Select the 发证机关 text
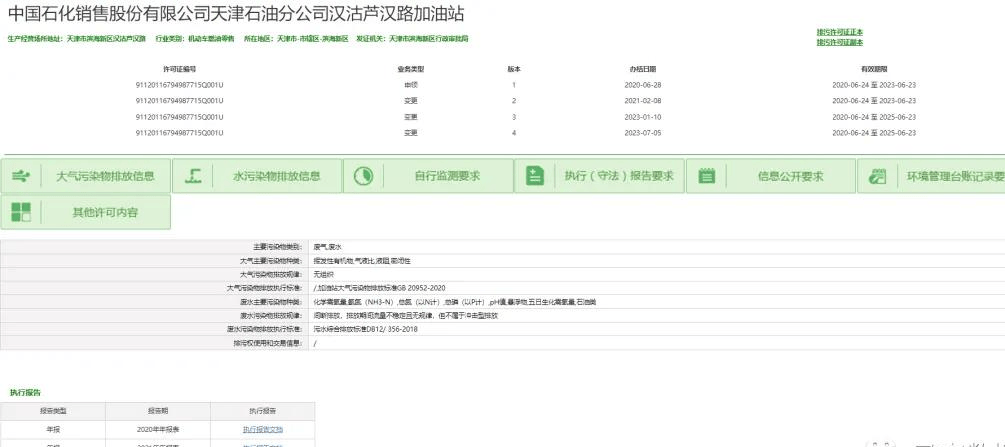The width and height of the screenshot is (1005, 447). (412, 38)
